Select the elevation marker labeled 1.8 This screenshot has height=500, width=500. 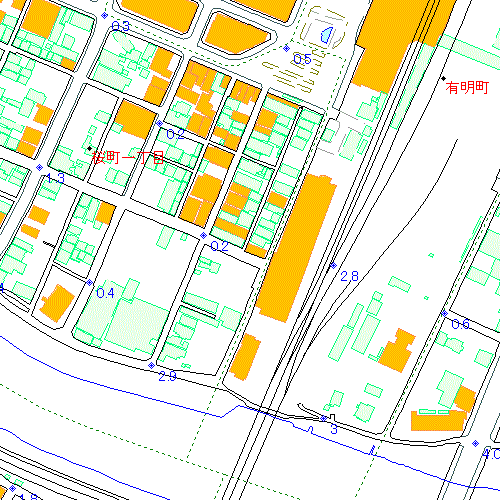click(12, 489)
